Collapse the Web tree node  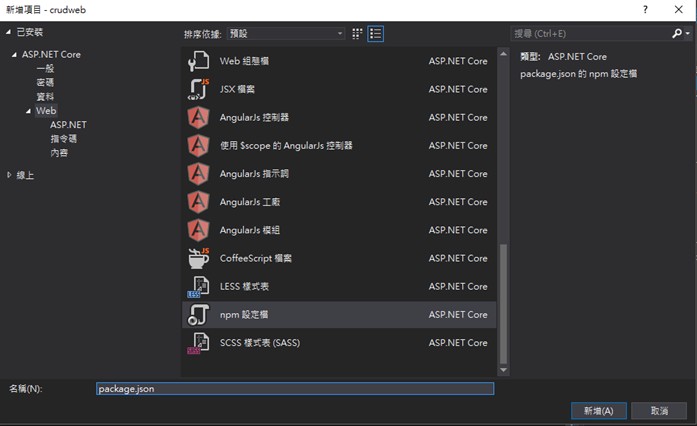click(28, 111)
